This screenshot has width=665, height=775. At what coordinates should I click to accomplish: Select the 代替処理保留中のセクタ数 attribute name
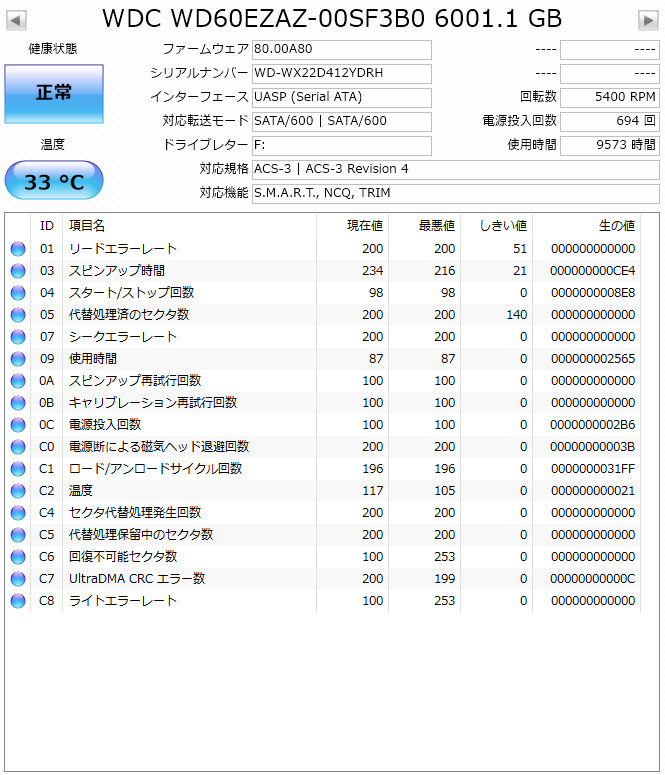pyautogui.click(x=141, y=535)
